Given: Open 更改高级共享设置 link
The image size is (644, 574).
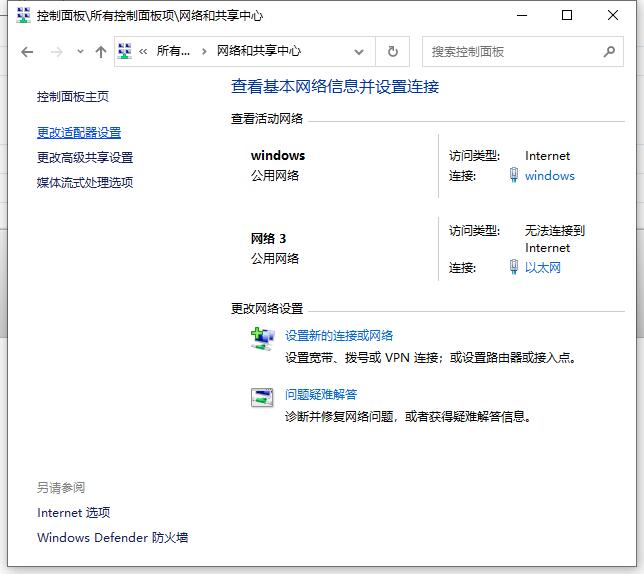Looking at the screenshot, I should click(x=85, y=158).
